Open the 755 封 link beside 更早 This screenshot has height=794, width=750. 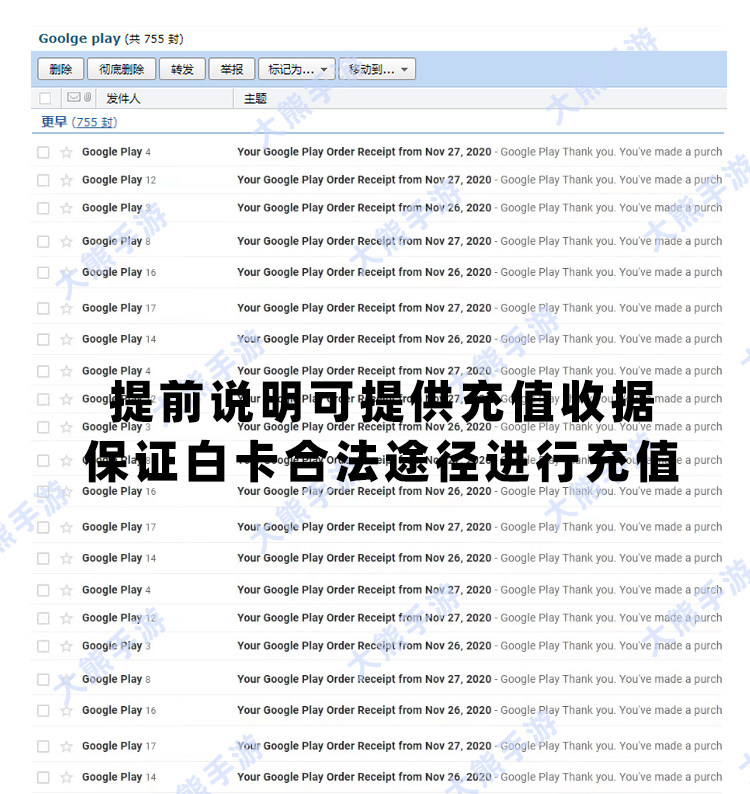click(94, 122)
